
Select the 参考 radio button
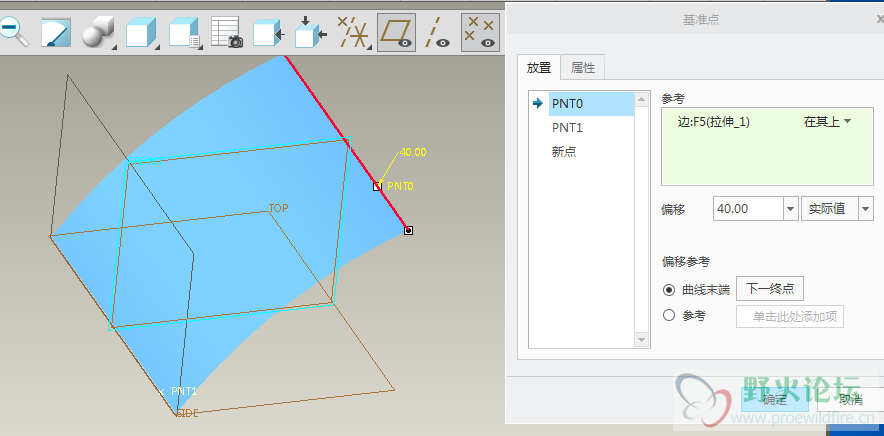point(669,315)
